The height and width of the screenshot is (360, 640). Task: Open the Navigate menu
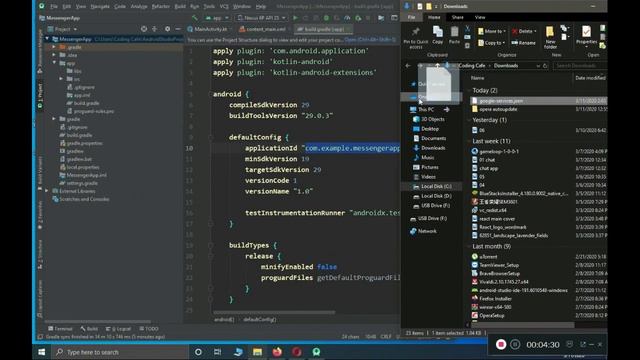click(100, 7)
